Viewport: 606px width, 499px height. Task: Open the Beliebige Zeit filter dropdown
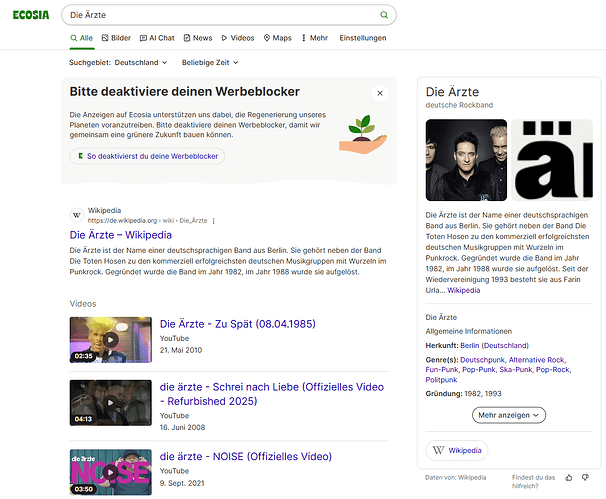coord(210,62)
